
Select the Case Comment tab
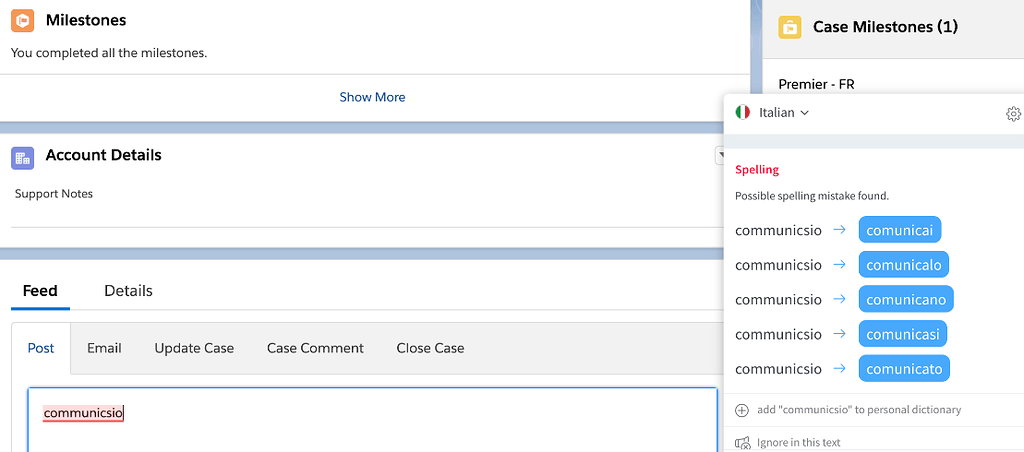point(315,348)
